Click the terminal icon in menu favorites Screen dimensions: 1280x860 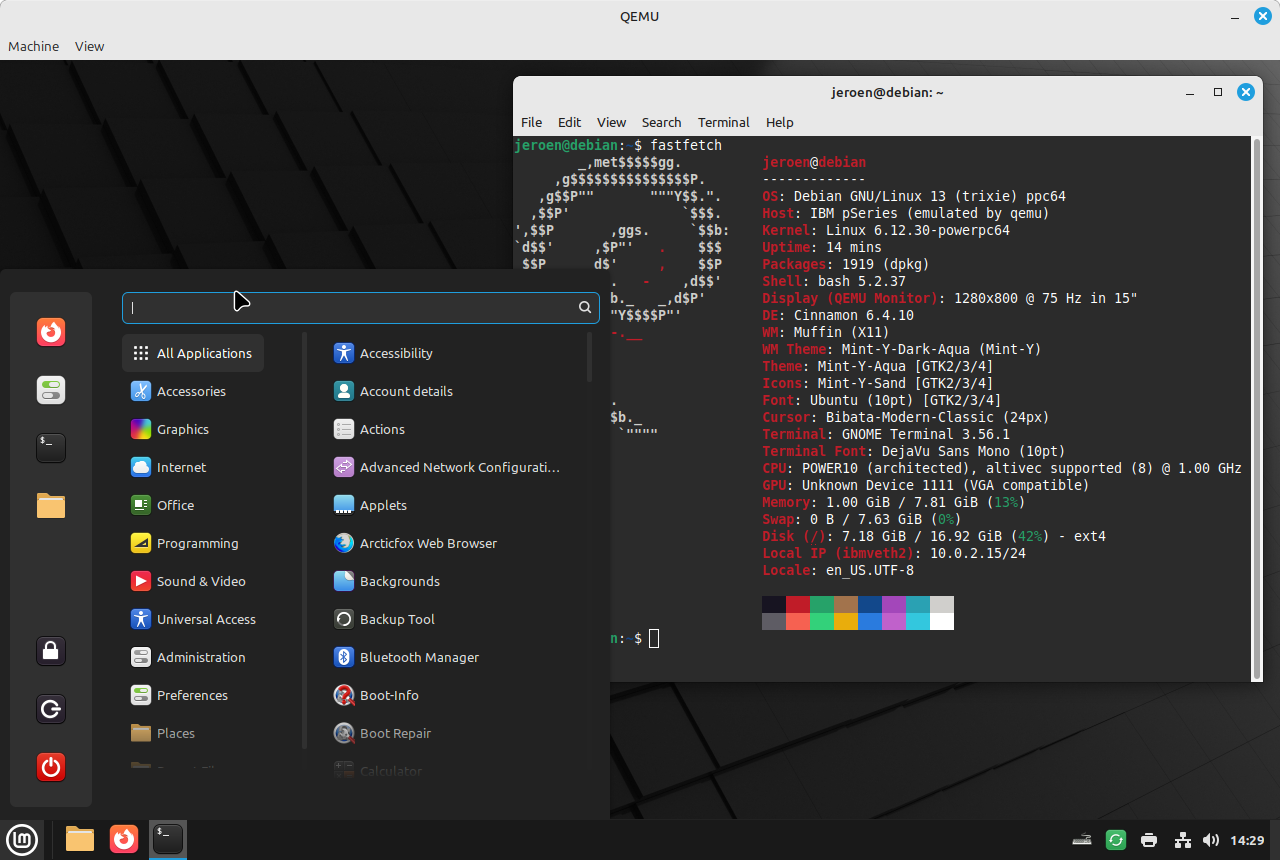[x=51, y=447]
